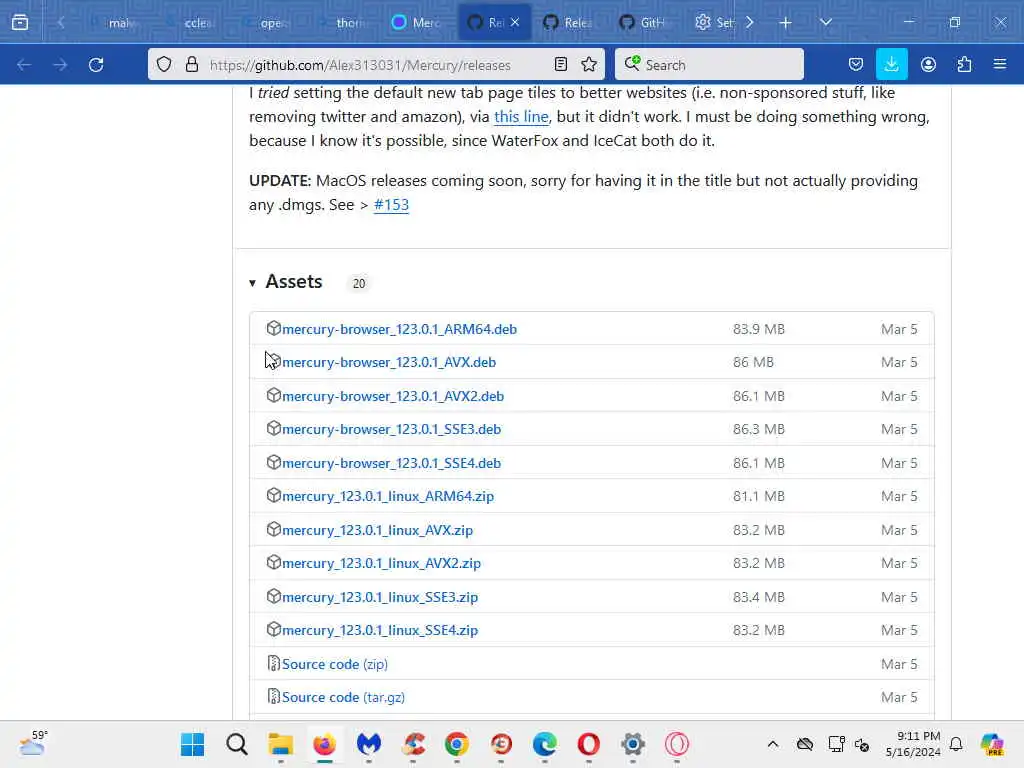Switch to the inactive Releases GitHub tab
The width and height of the screenshot is (1024, 768).
(x=569, y=22)
